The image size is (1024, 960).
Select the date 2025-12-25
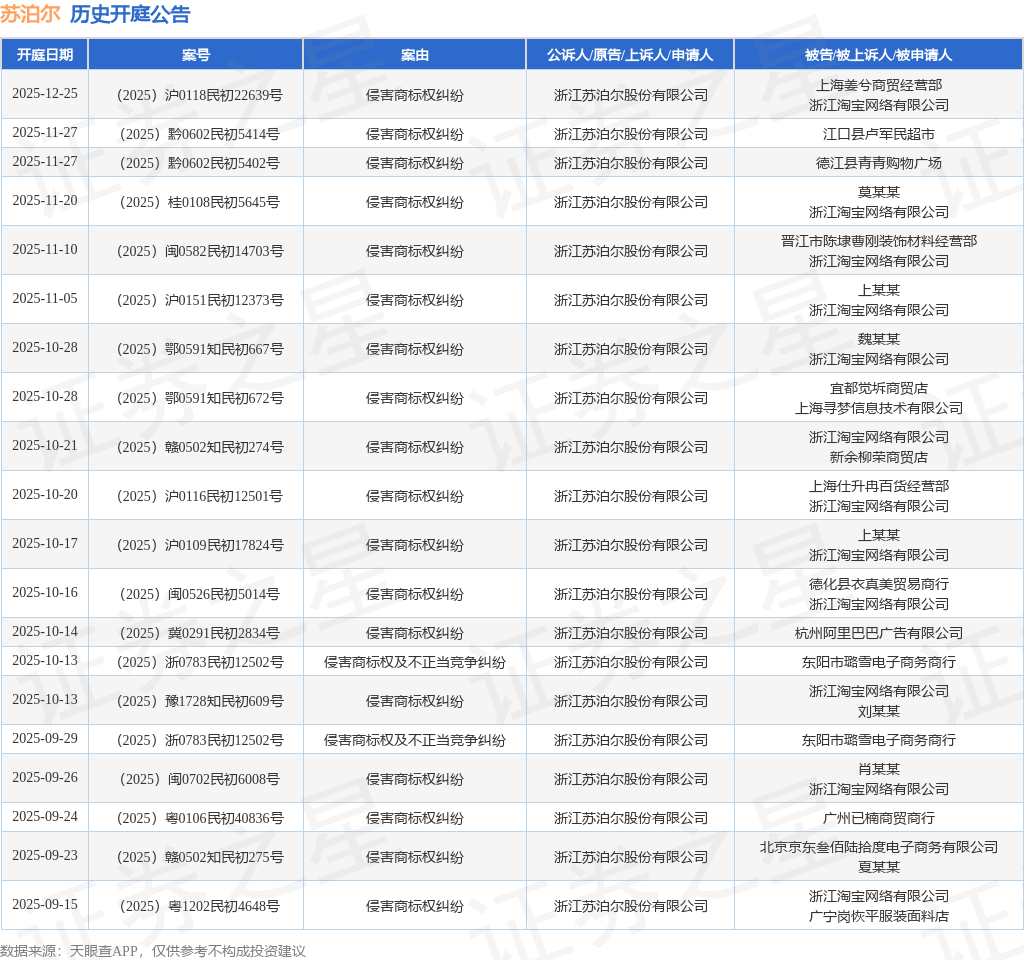44,93
